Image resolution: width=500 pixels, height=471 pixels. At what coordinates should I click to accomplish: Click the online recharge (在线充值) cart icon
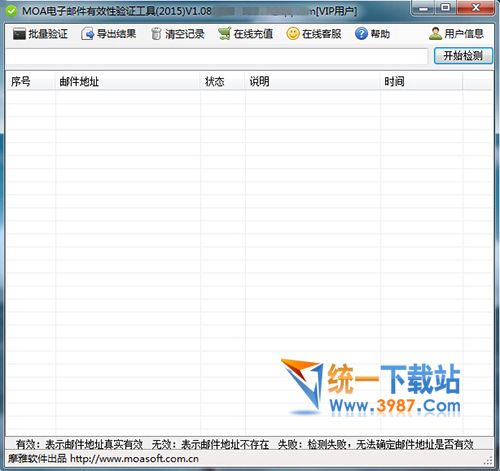pos(224,34)
